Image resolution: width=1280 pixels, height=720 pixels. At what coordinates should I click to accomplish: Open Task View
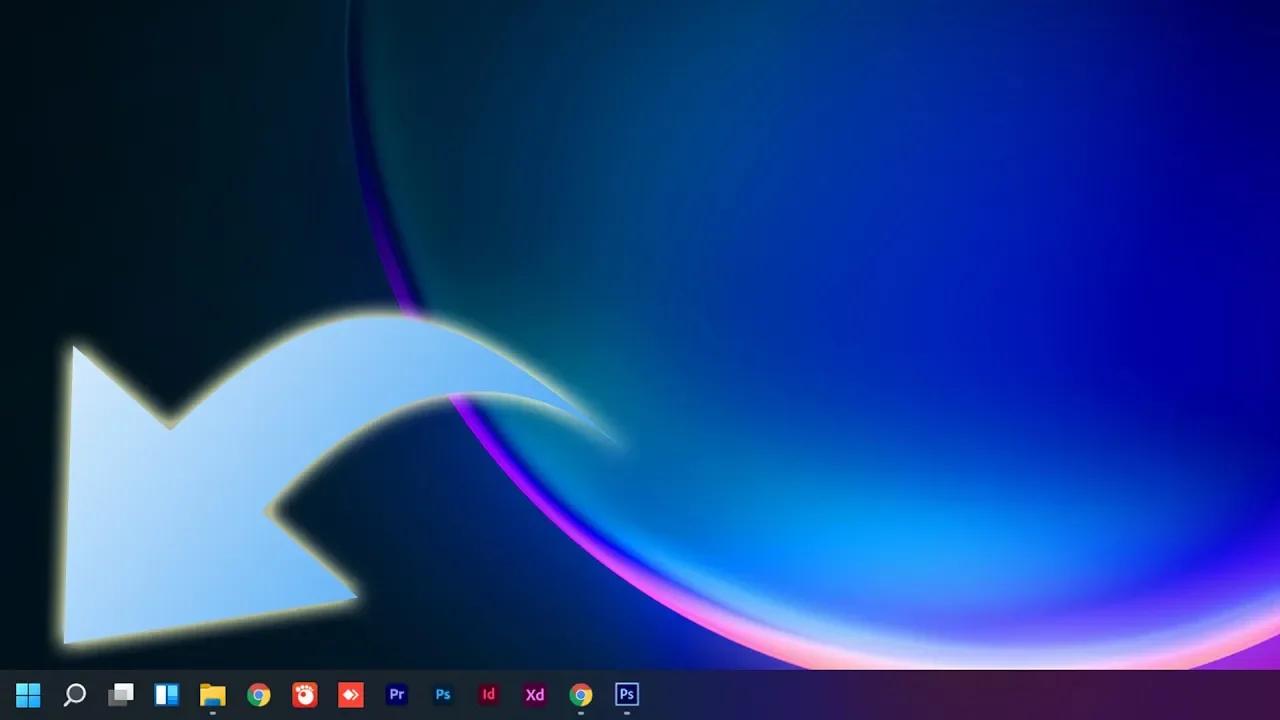pyautogui.click(x=121, y=694)
